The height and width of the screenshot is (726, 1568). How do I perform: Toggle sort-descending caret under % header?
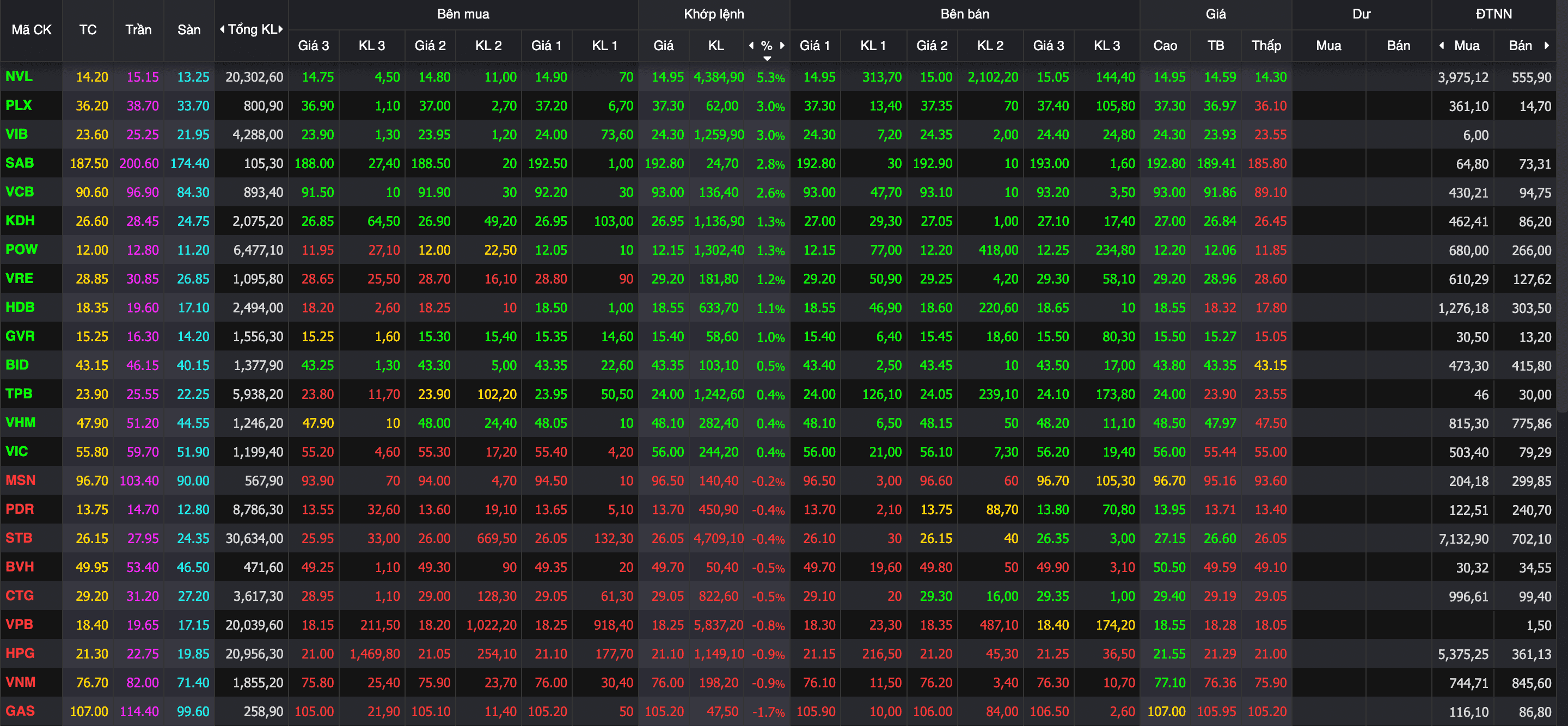(767, 58)
